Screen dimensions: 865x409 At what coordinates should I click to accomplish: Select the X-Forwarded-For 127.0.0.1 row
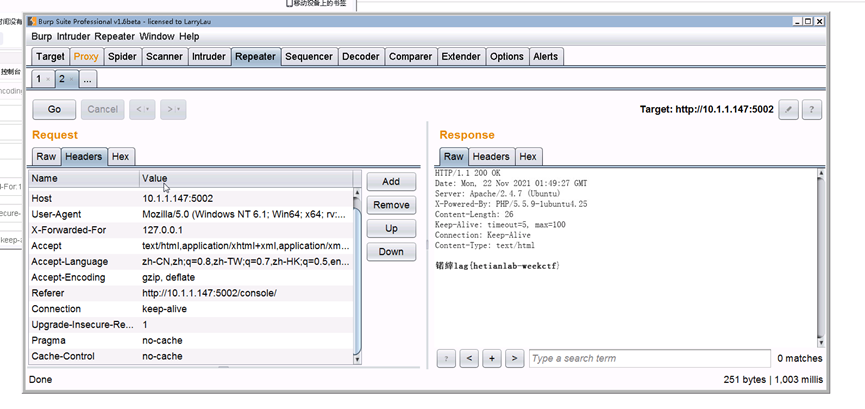click(x=191, y=230)
